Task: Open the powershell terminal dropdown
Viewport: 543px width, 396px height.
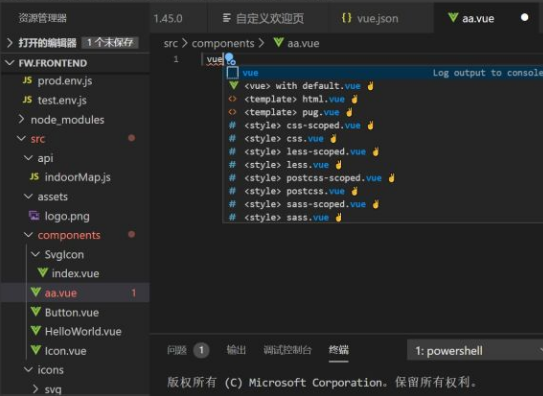Action: (x=475, y=351)
